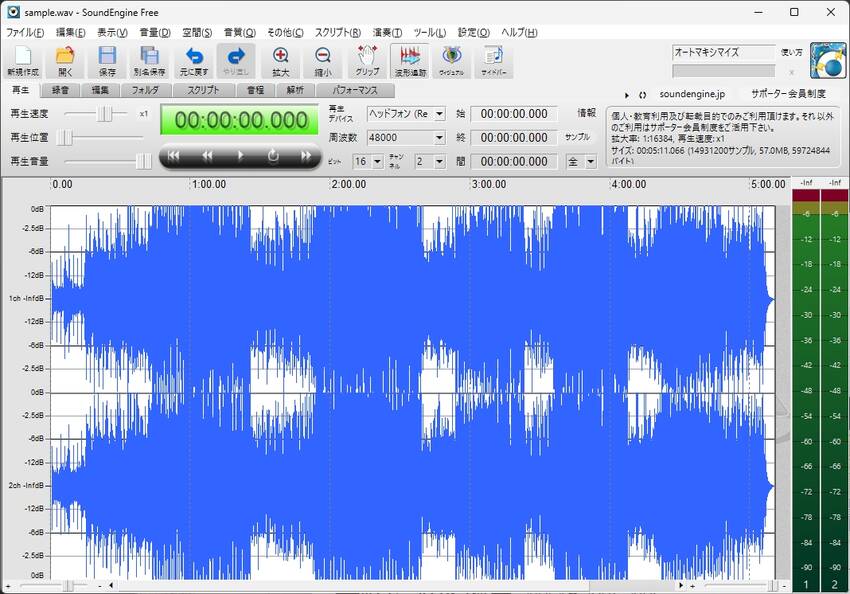
Task: Open the 編集 menu in the menu bar
Action: pos(71,33)
